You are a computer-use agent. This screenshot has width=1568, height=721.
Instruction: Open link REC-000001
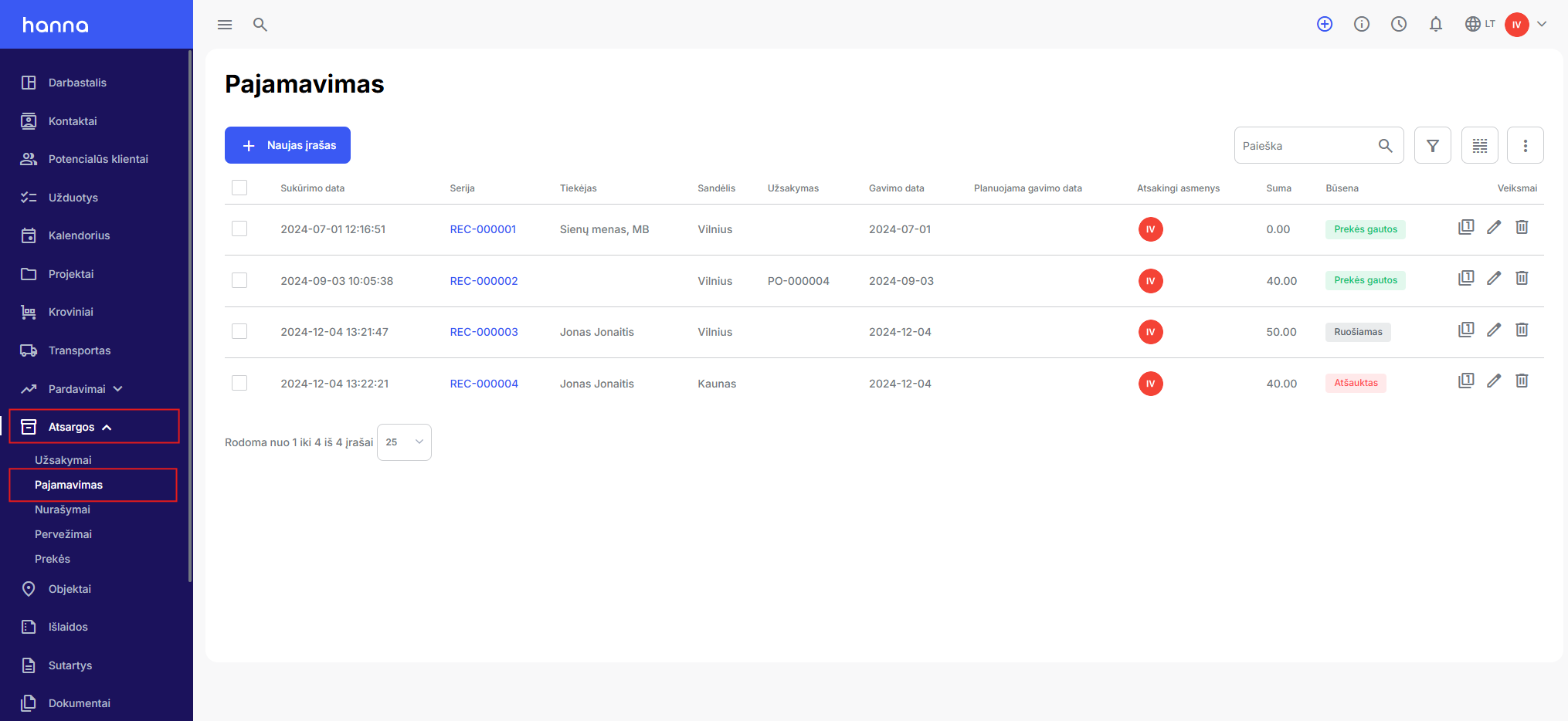coord(483,229)
